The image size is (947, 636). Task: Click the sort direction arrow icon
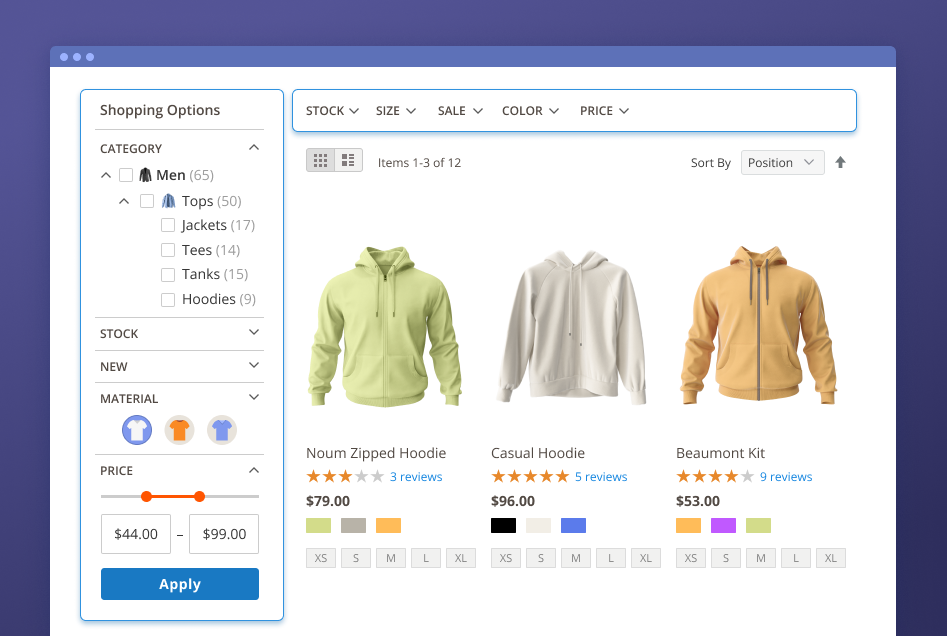pyautogui.click(x=840, y=163)
